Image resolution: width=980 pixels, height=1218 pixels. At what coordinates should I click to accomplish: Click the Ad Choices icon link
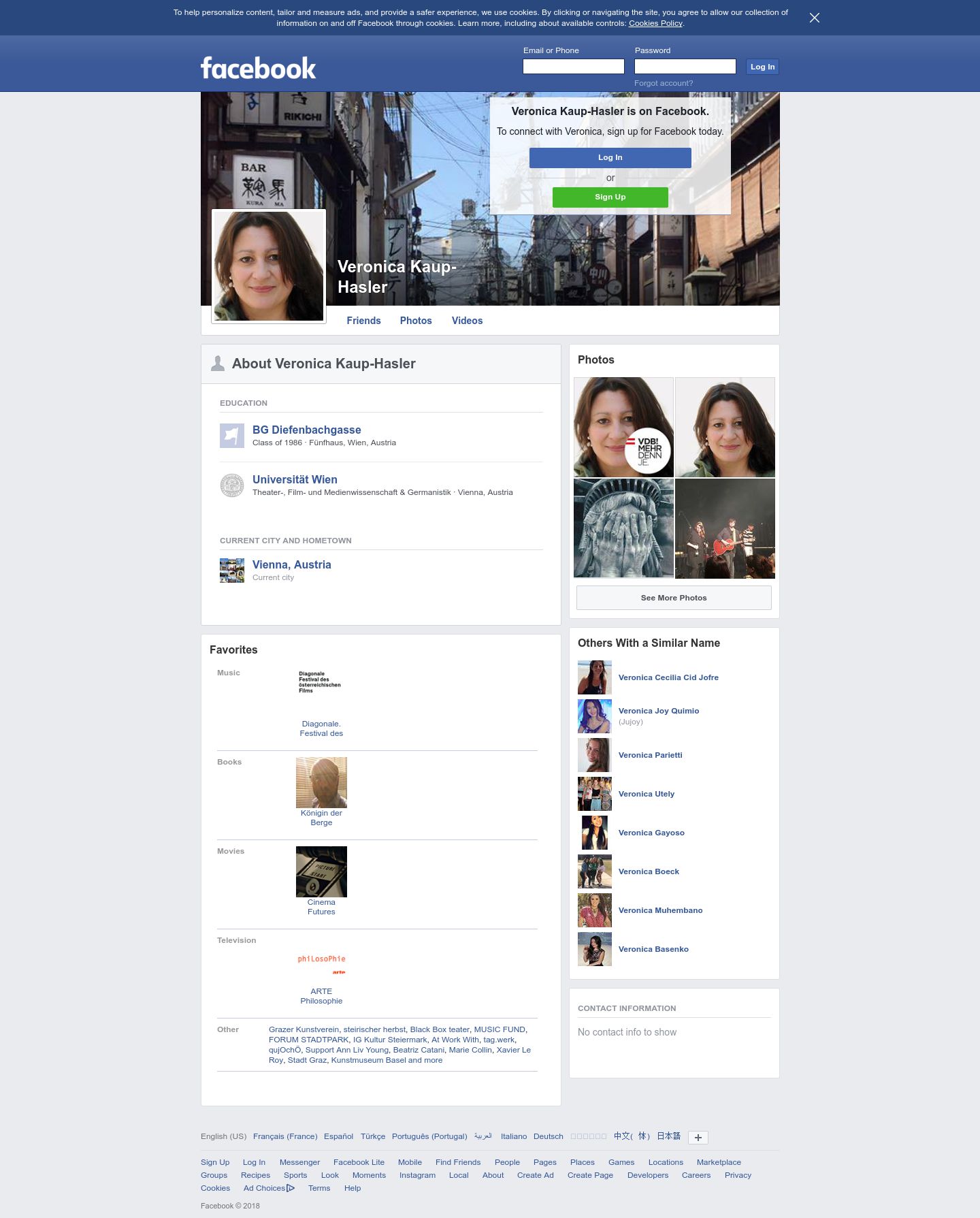pos(269,1188)
